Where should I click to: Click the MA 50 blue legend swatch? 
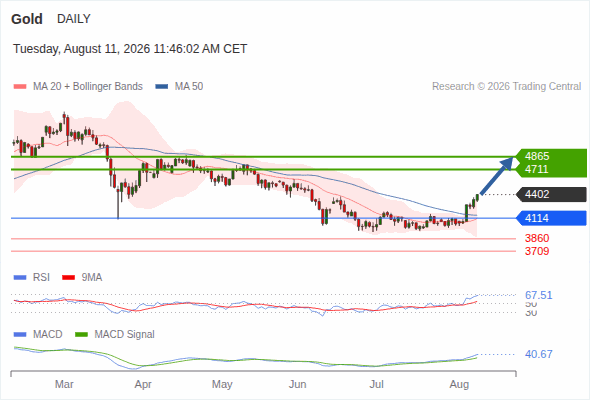coord(162,87)
